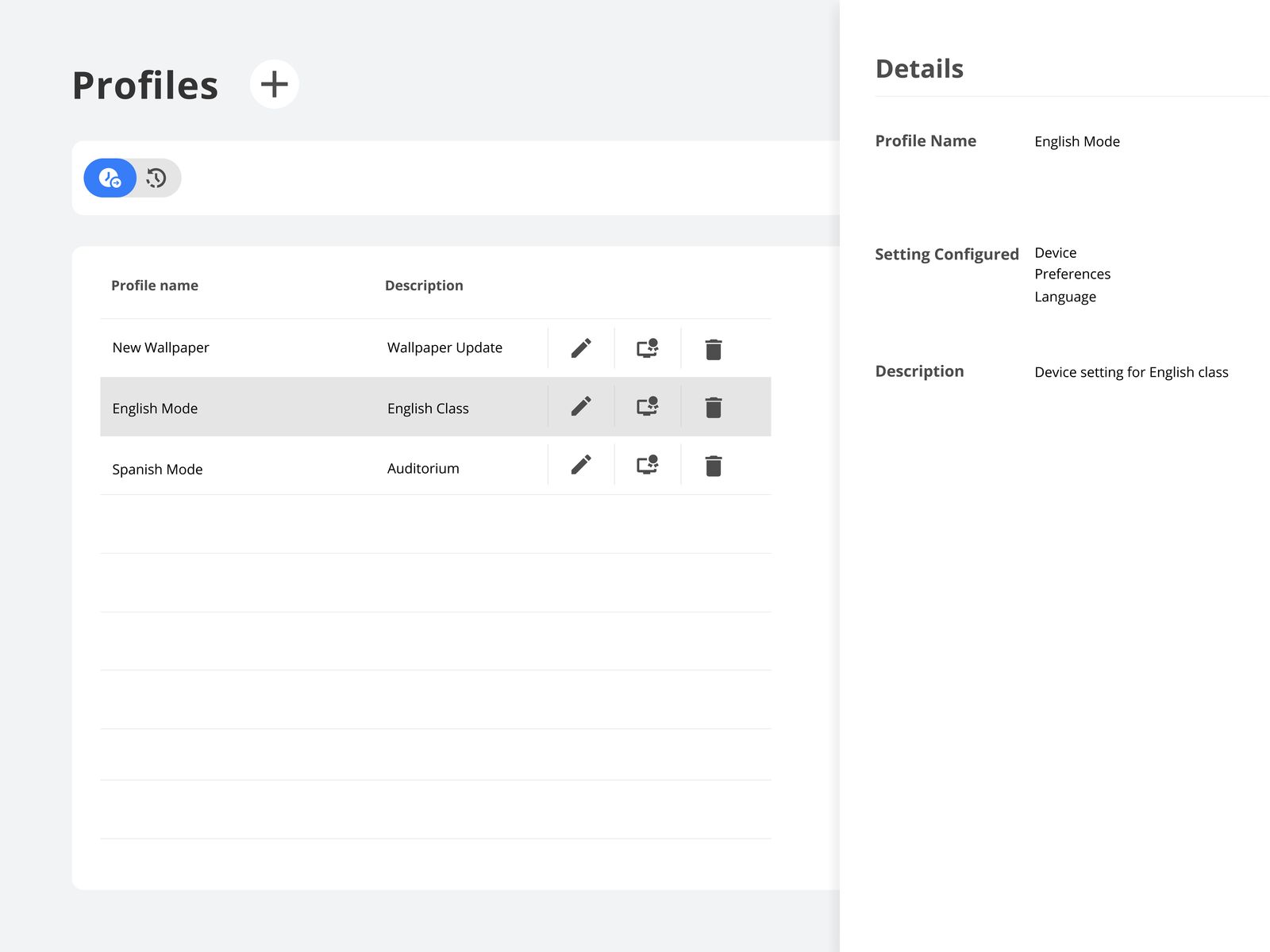Click the Details panel heading
The image size is (1270, 952).
tap(919, 69)
